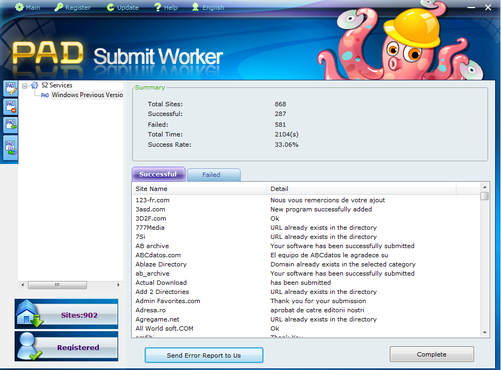
Task: Click the Total Sites value 868
Action: 280,104
